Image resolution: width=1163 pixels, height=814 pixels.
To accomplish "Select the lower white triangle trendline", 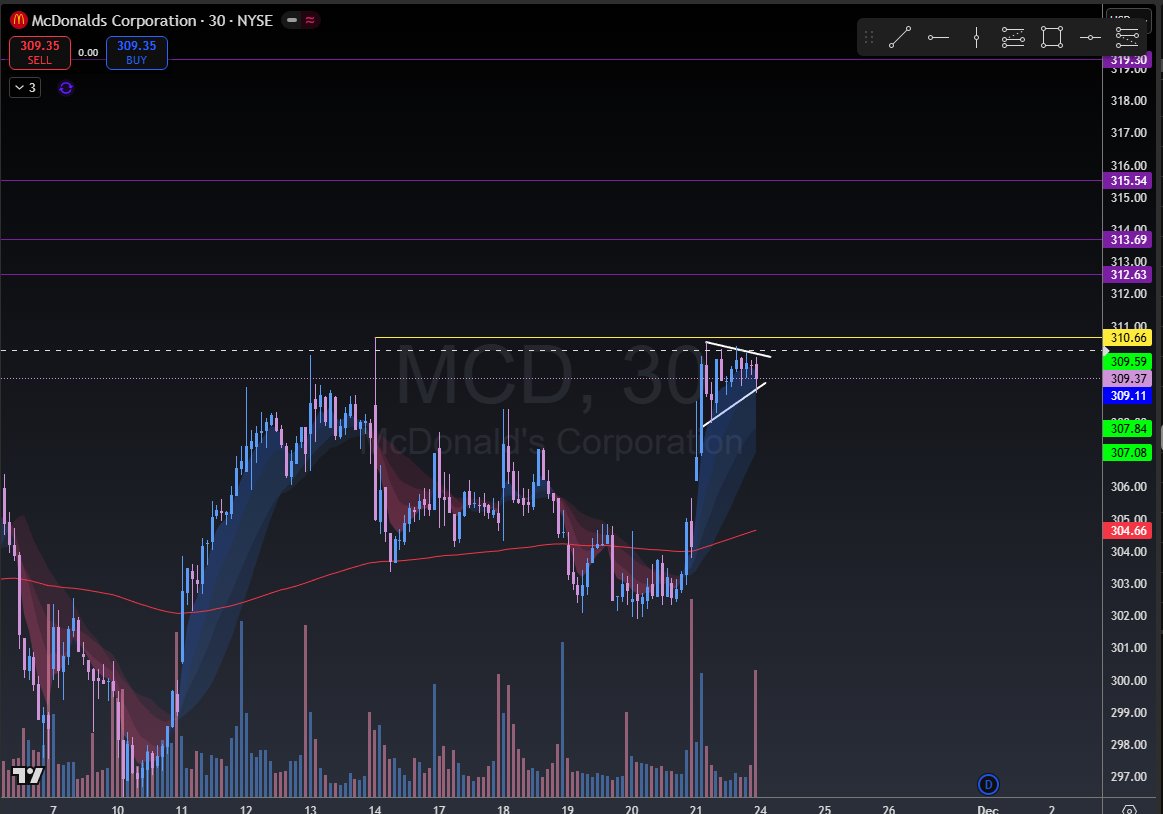I will 734,404.
